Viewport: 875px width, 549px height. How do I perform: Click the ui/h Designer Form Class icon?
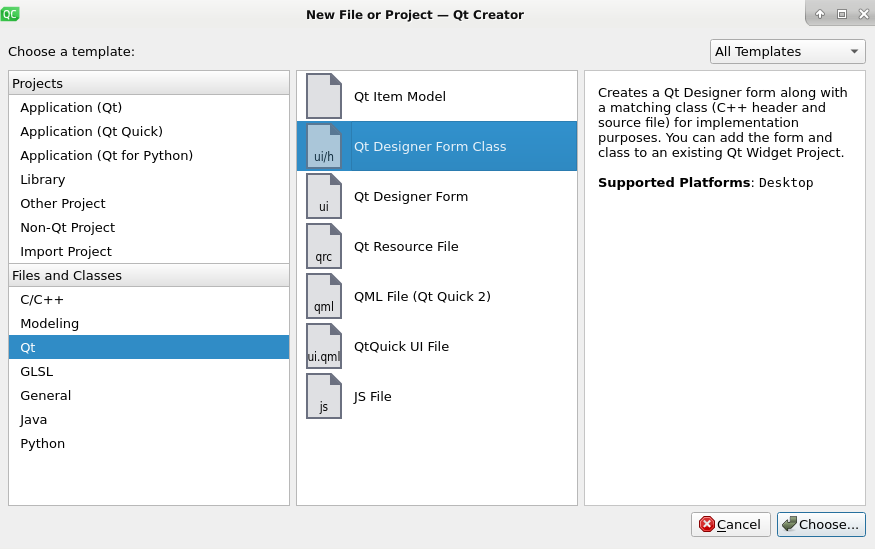coord(324,146)
